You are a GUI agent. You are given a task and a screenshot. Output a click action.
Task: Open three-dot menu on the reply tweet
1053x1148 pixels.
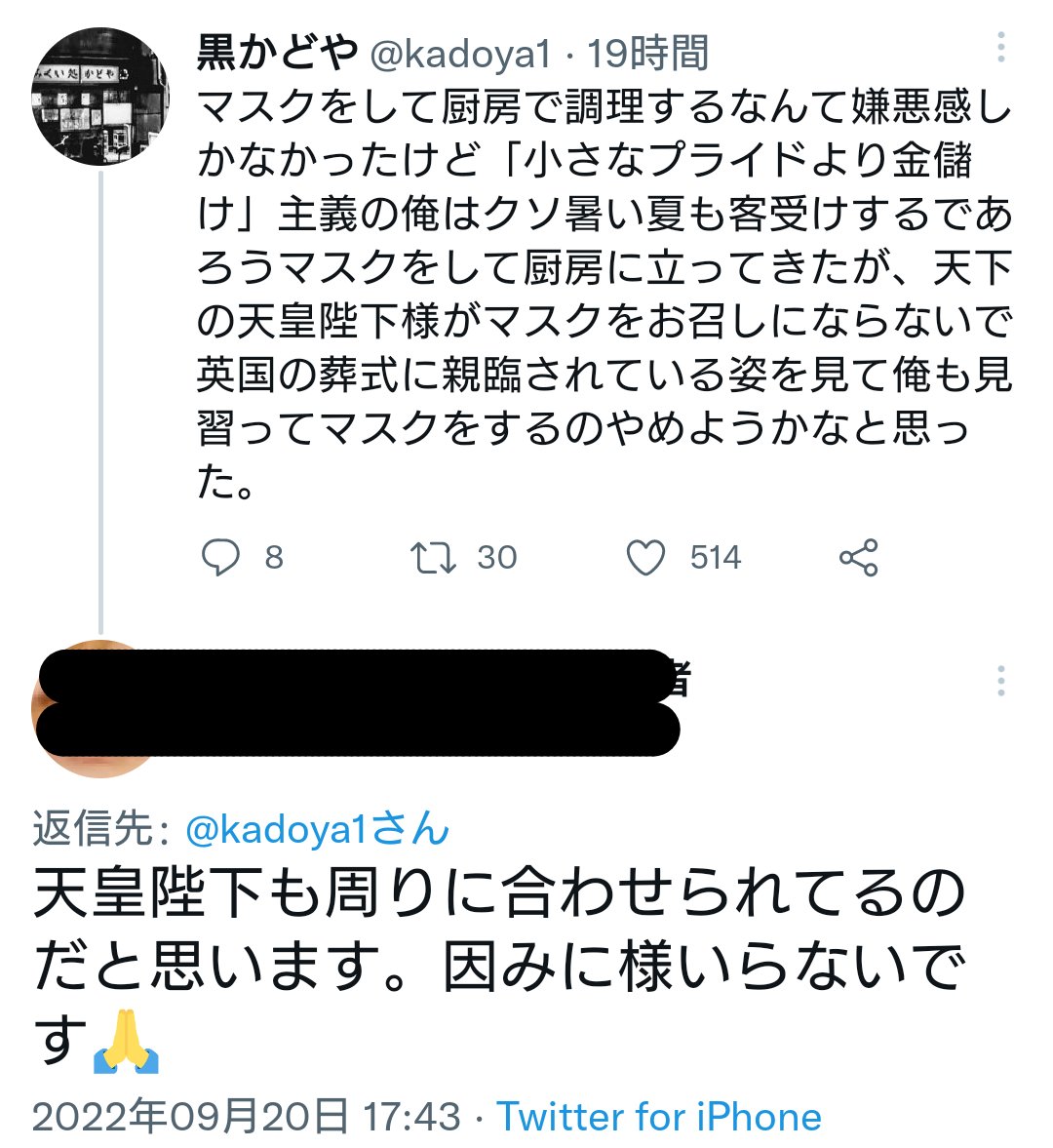tap(1001, 681)
